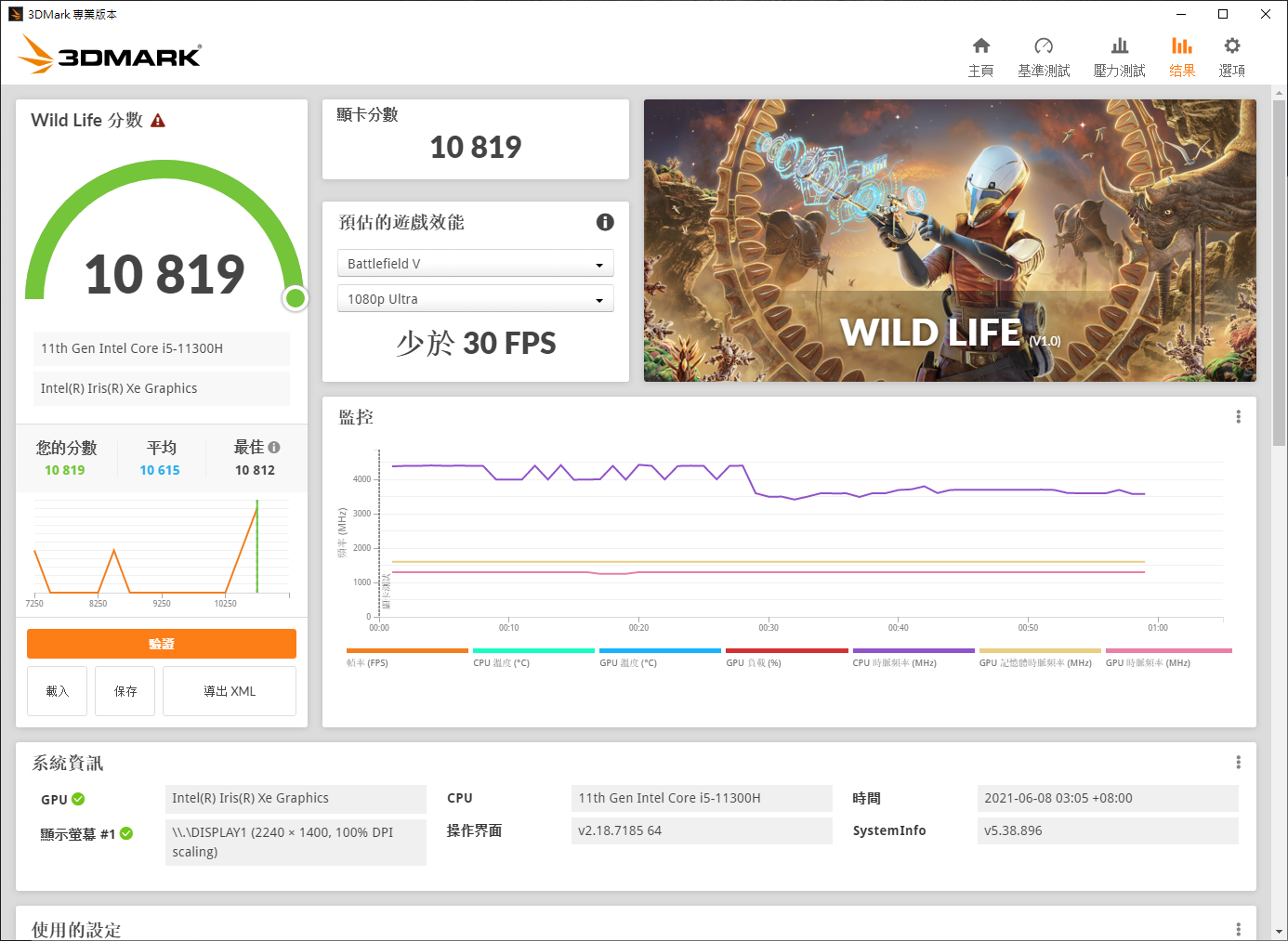
Task: Open the monitoring panel three-dot menu
Action: pos(1238,417)
